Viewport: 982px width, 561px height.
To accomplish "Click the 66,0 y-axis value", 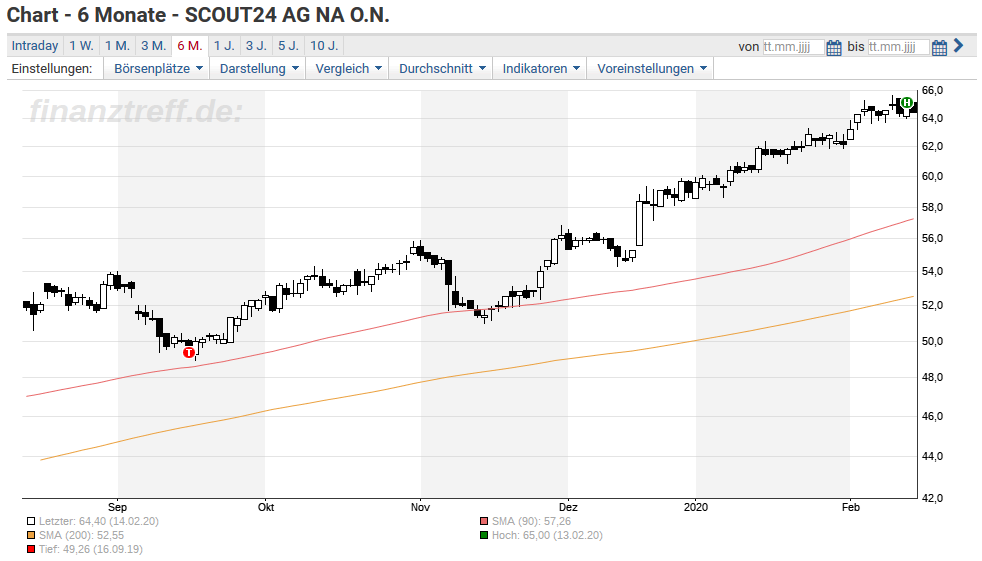I will [933, 91].
